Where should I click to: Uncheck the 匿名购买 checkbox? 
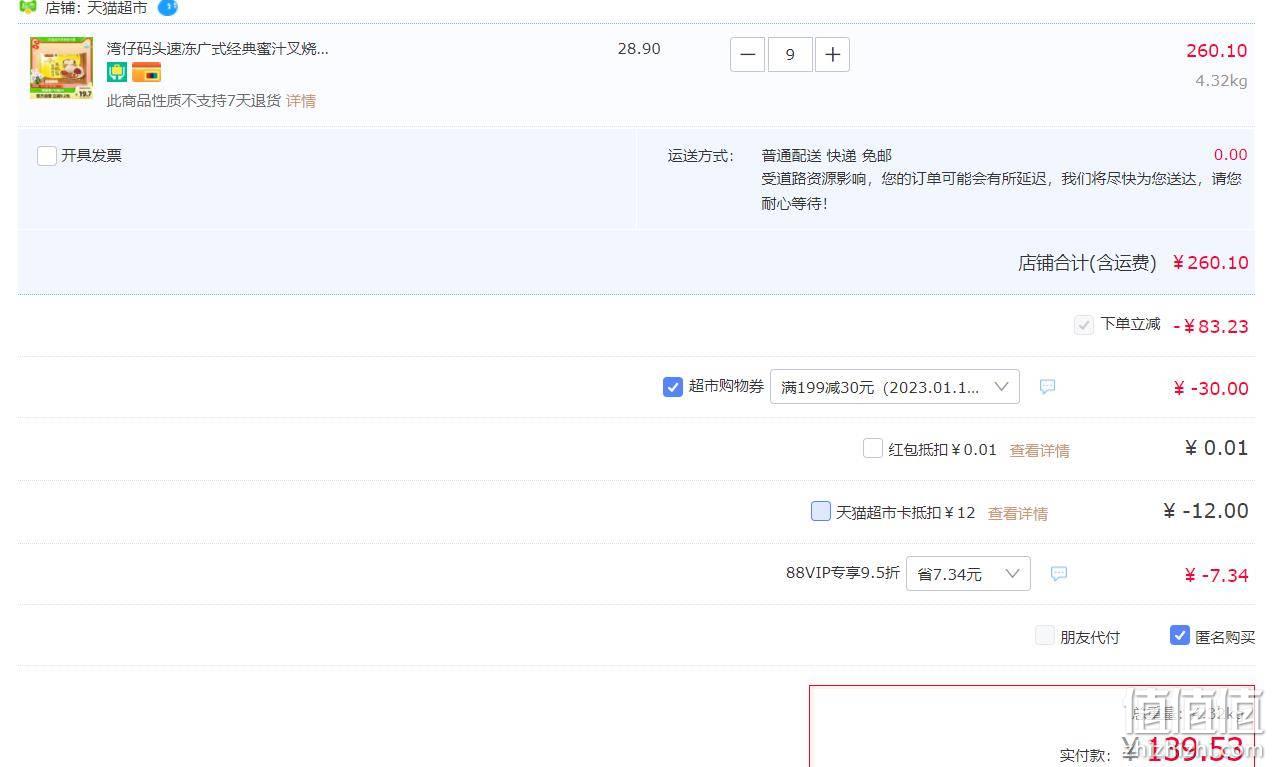[1180, 635]
